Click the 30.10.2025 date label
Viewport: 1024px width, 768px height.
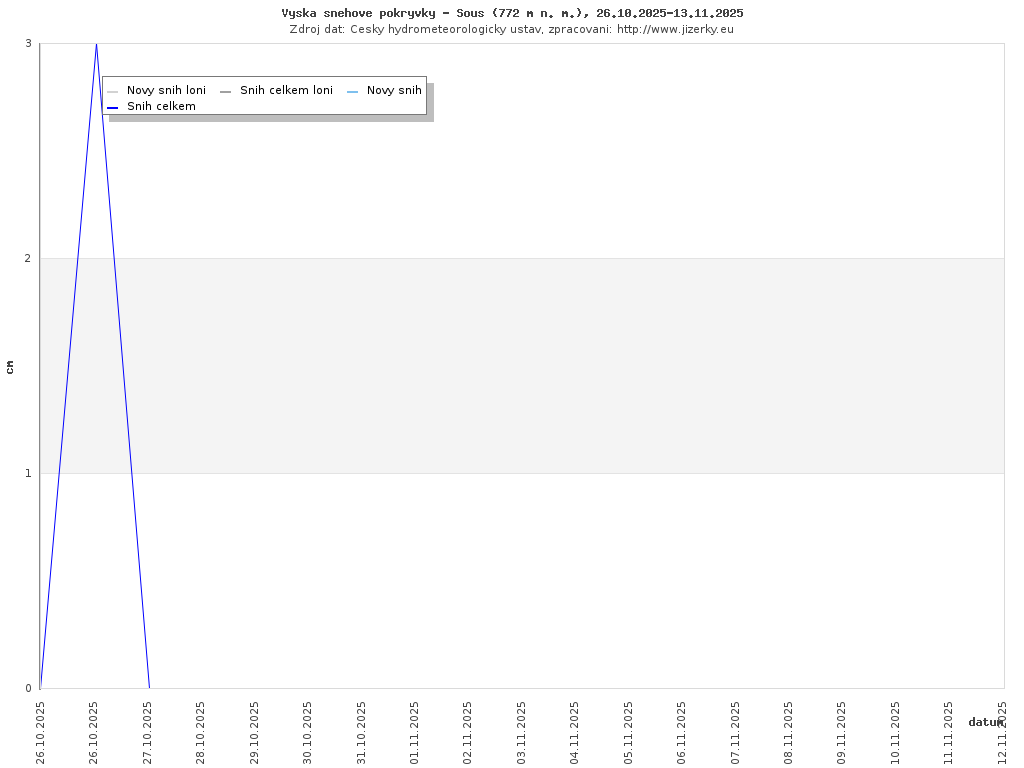coord(307,732)
